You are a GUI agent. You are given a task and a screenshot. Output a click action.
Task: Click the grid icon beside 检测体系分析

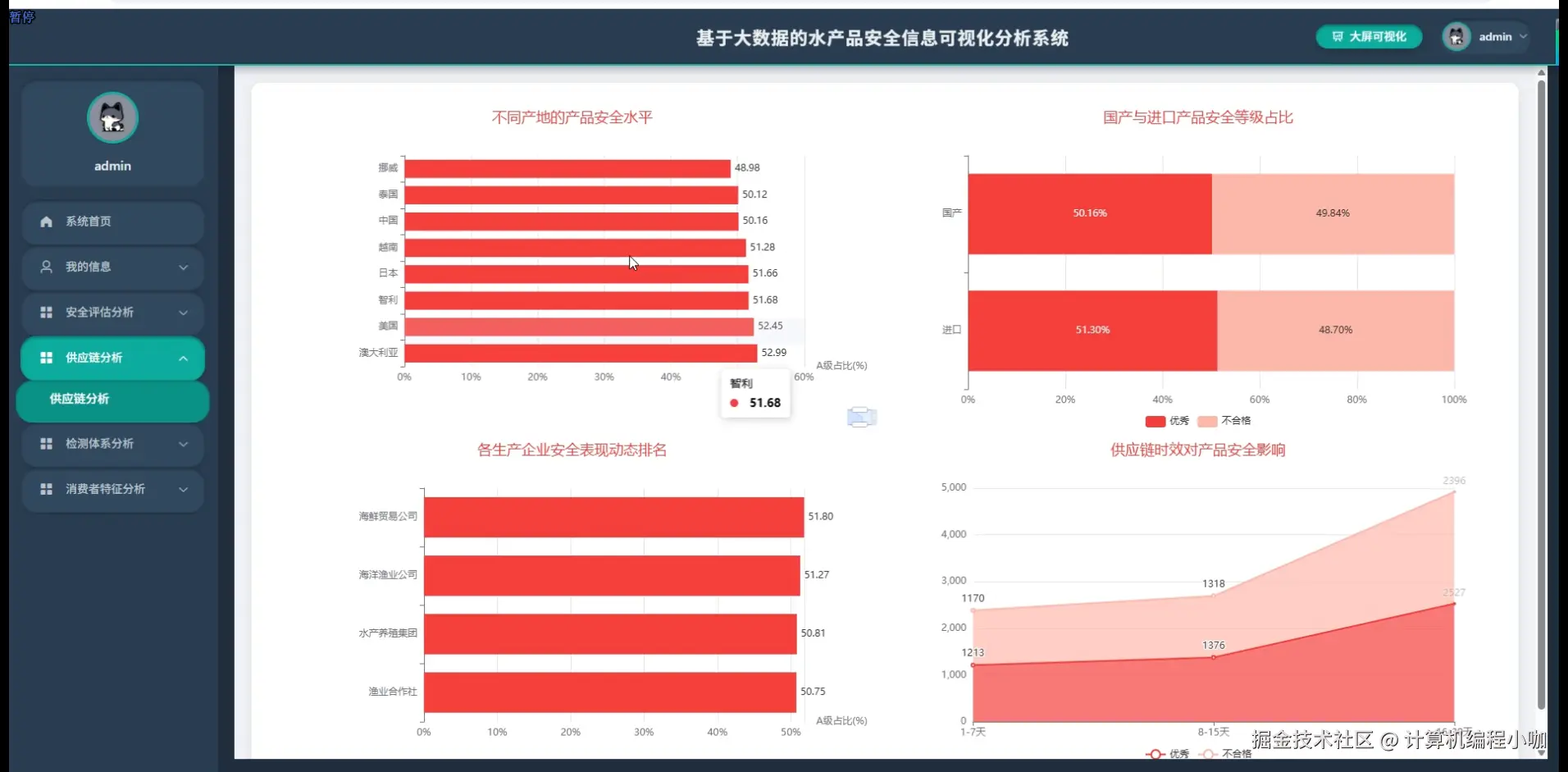click(45, 444)
